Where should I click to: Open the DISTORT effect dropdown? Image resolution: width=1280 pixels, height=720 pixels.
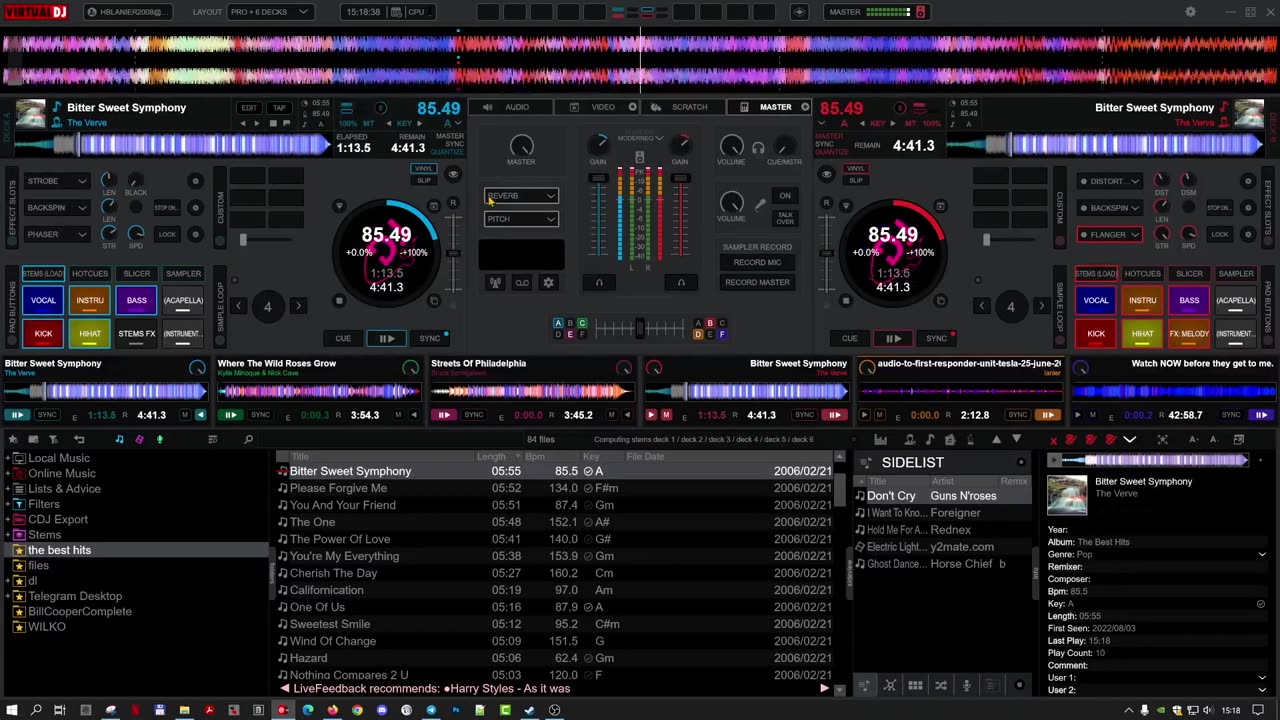click(x=1110, y=181)
